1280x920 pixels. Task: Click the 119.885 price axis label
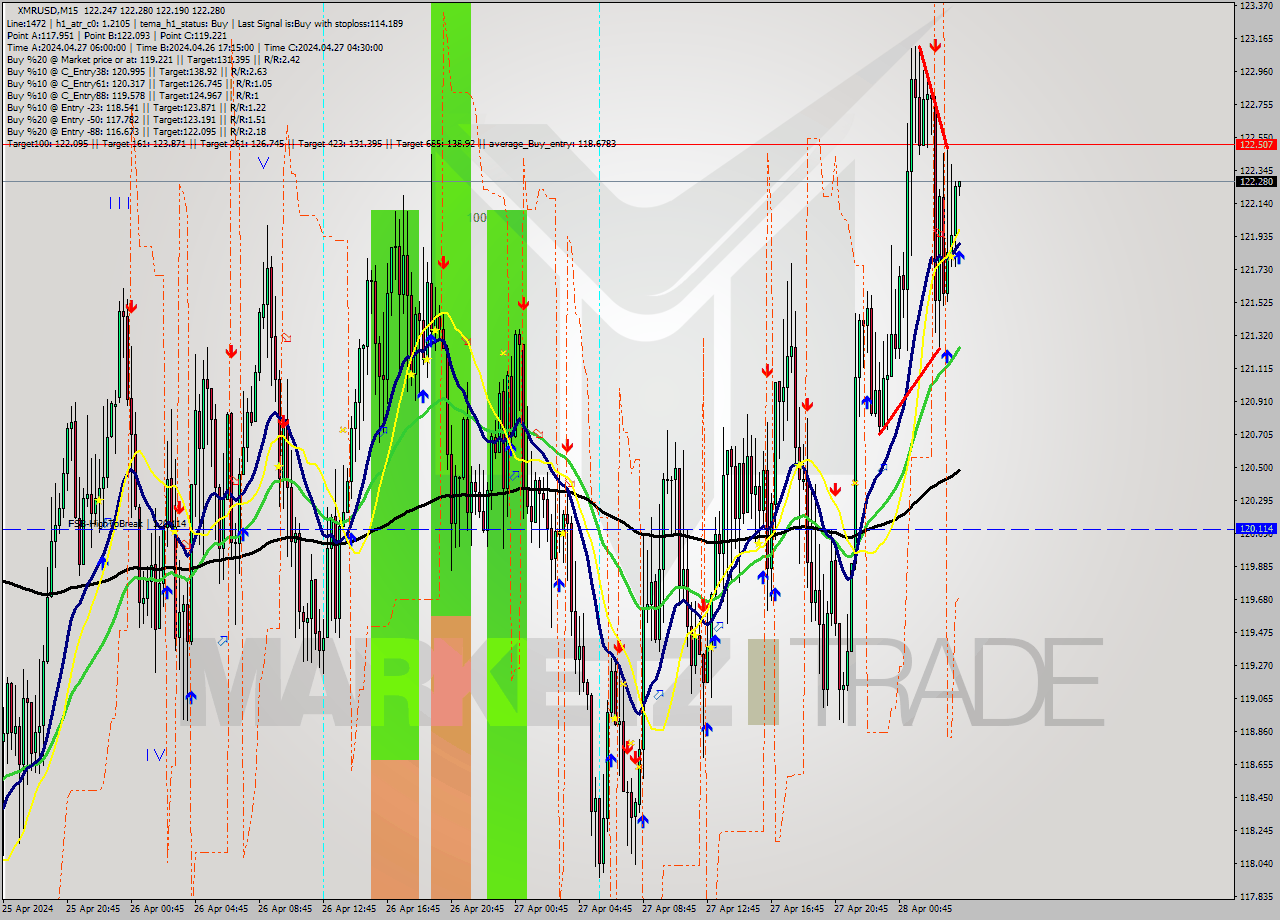coord(1256,566)
